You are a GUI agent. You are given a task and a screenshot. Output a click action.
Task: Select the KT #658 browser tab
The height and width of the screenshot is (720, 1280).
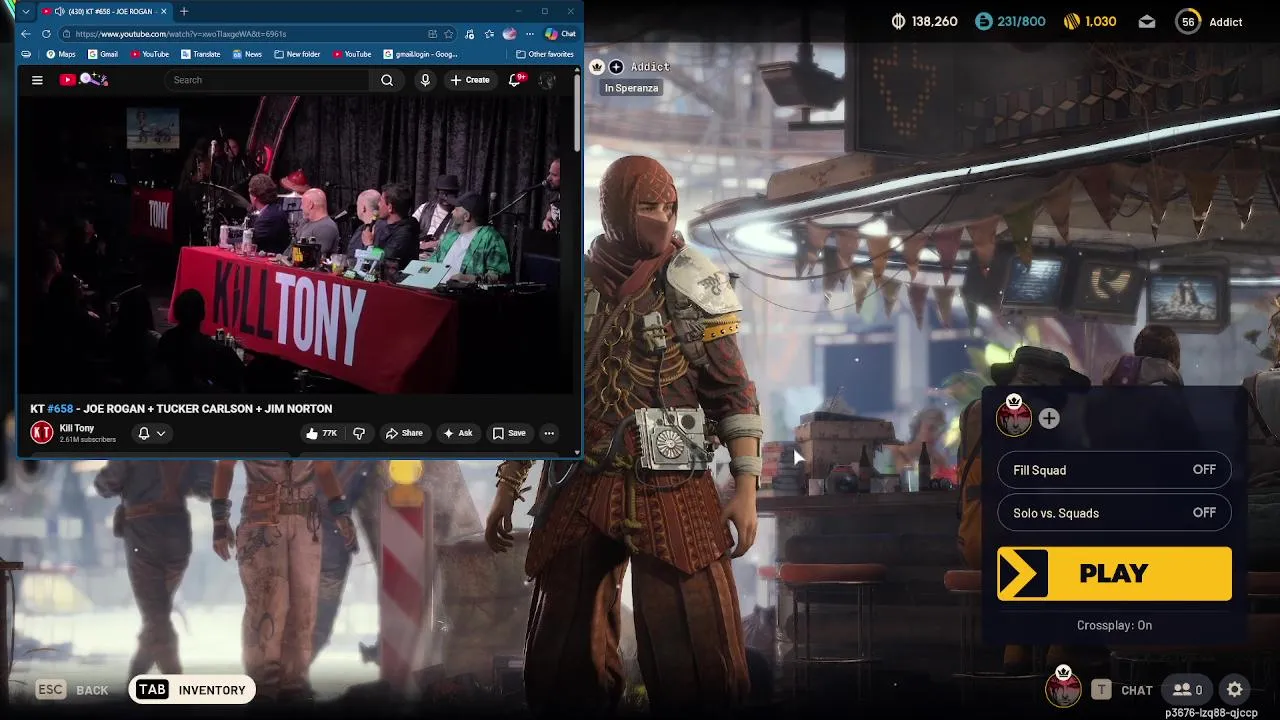click(105, 12)
